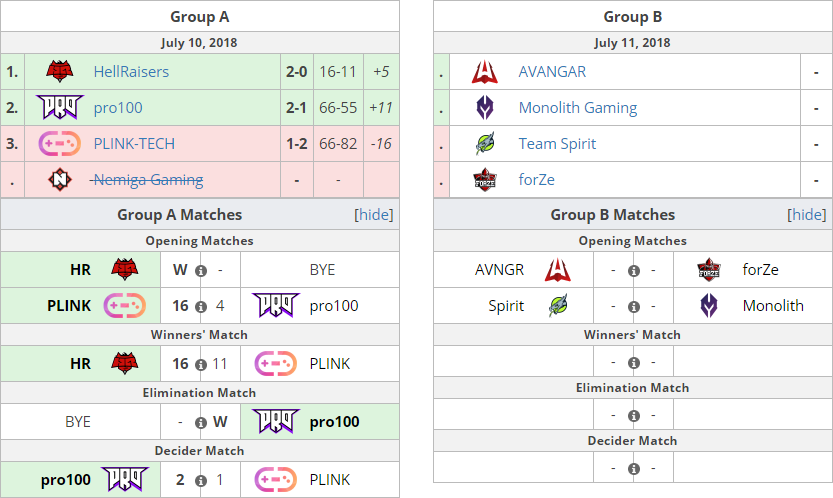This screenshot has height=498, width=833.
Task: Open info icon for HR vs PLINK Winners' Match
Action: (x=201, y=365)
